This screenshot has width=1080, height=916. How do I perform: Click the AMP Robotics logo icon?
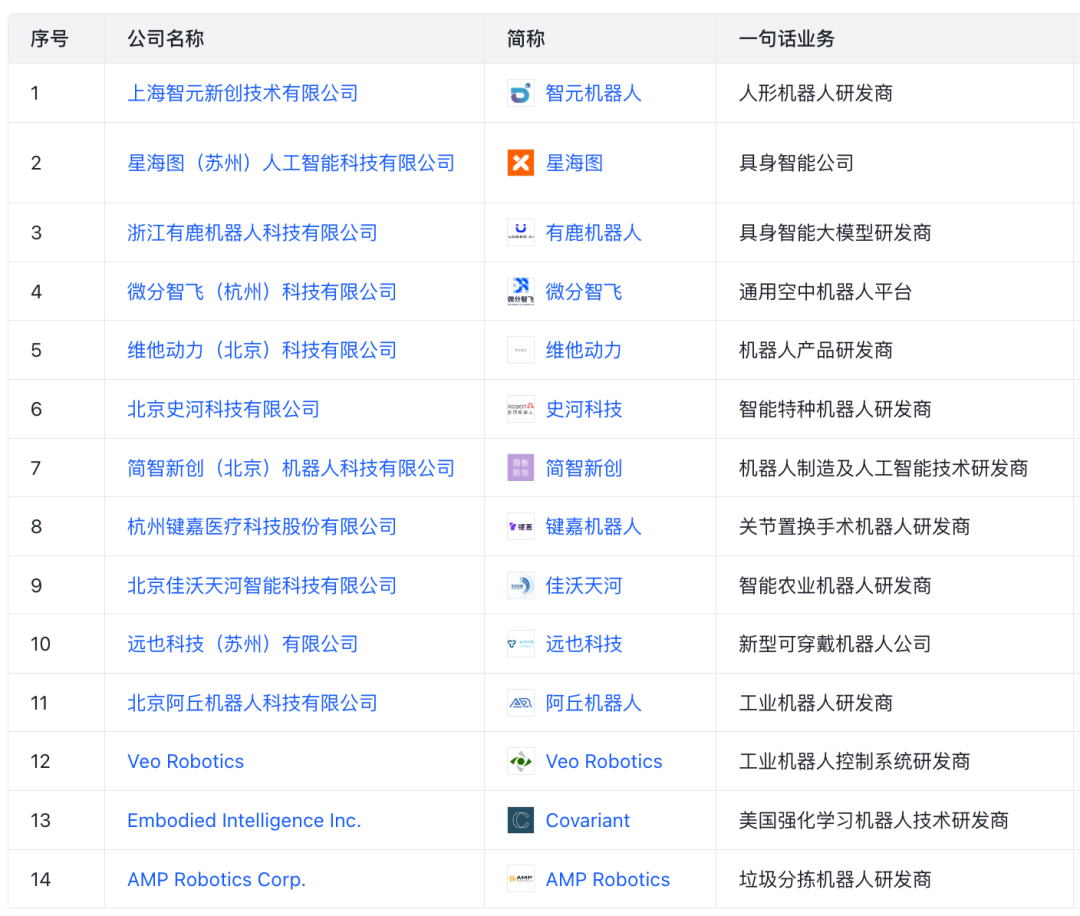tap(521, 879)
